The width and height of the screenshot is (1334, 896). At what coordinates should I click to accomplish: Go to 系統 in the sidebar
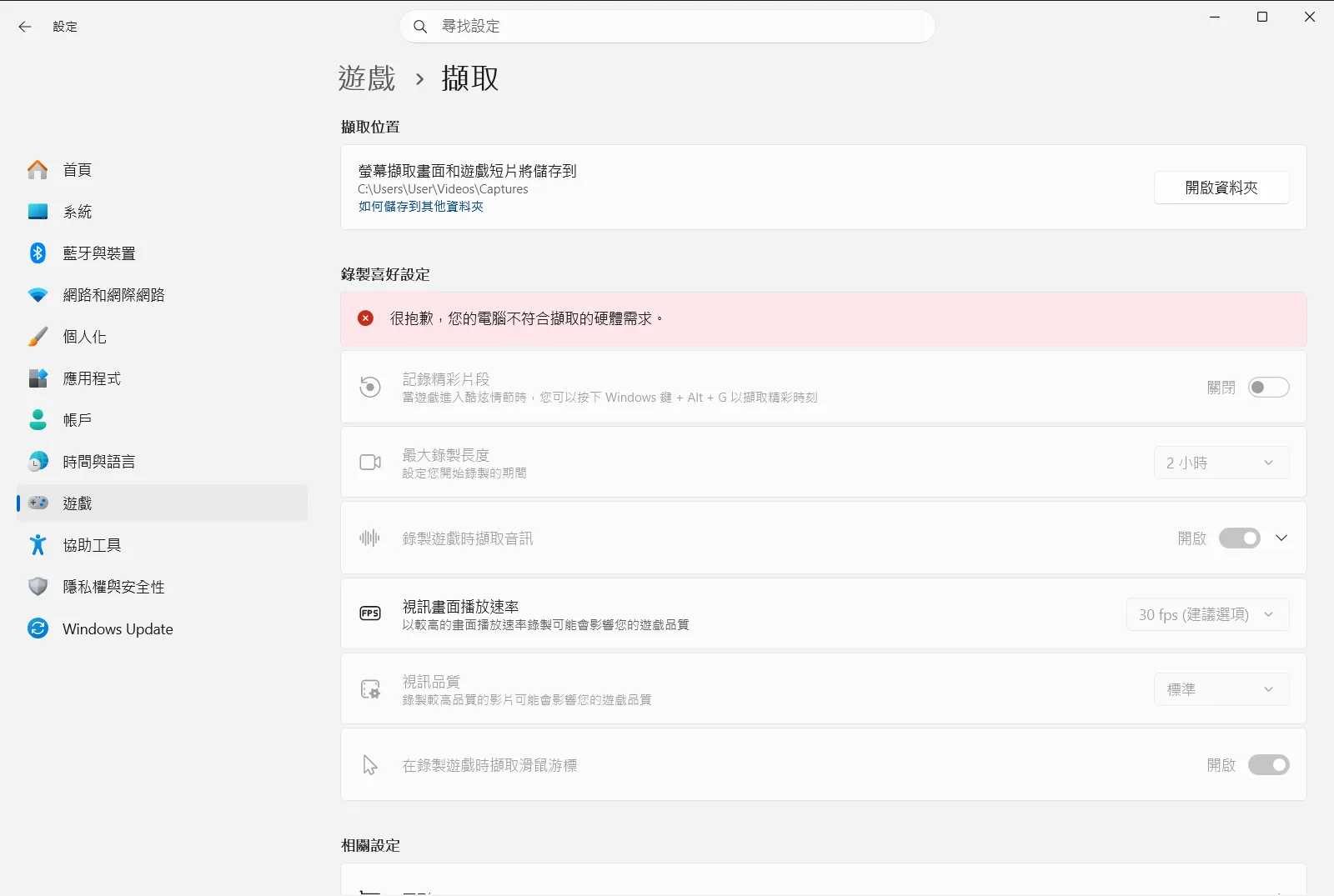(x=163, y=212)
